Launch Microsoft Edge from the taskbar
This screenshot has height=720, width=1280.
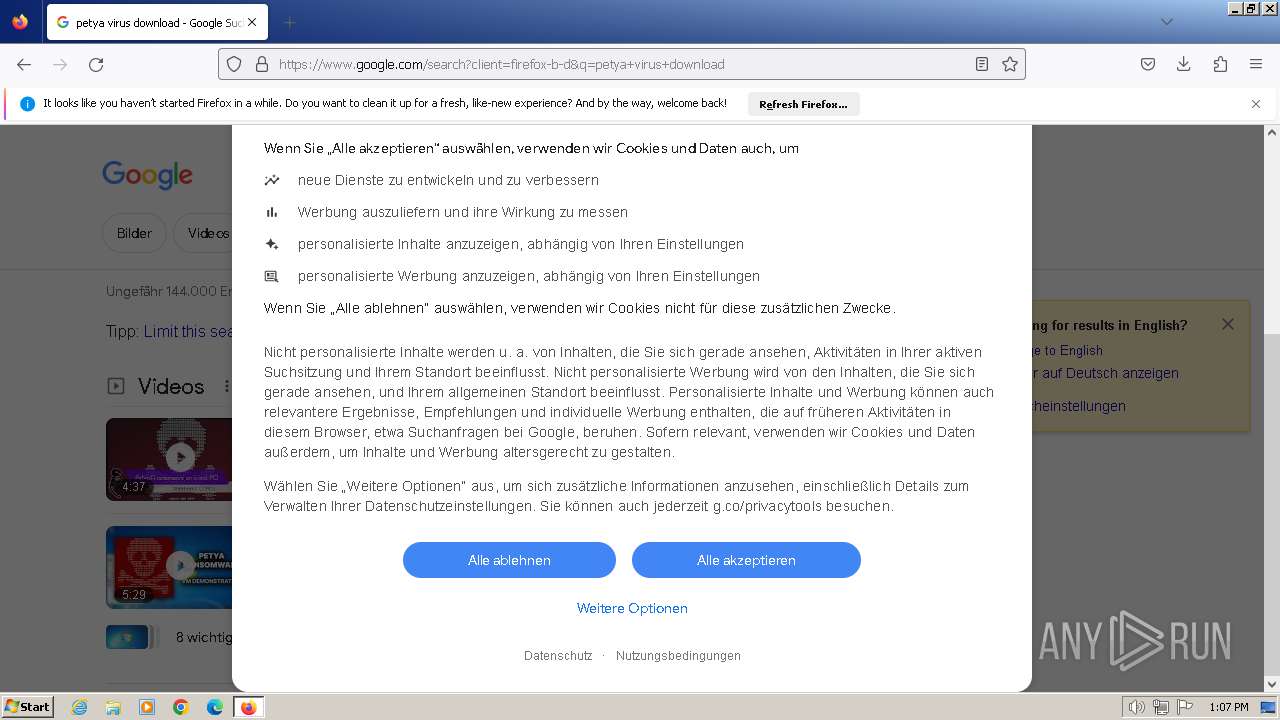(215, 707)
